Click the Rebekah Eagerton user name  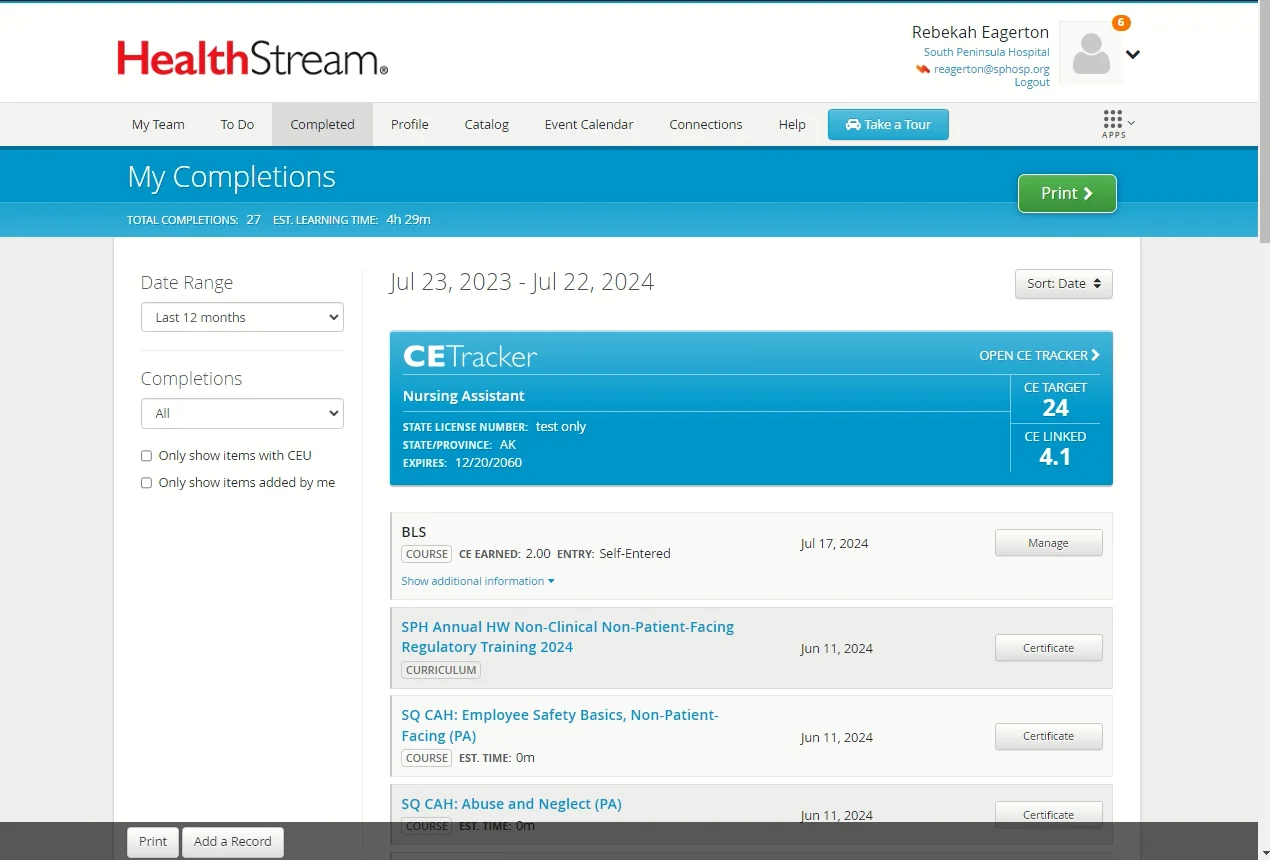click(980, 32)
